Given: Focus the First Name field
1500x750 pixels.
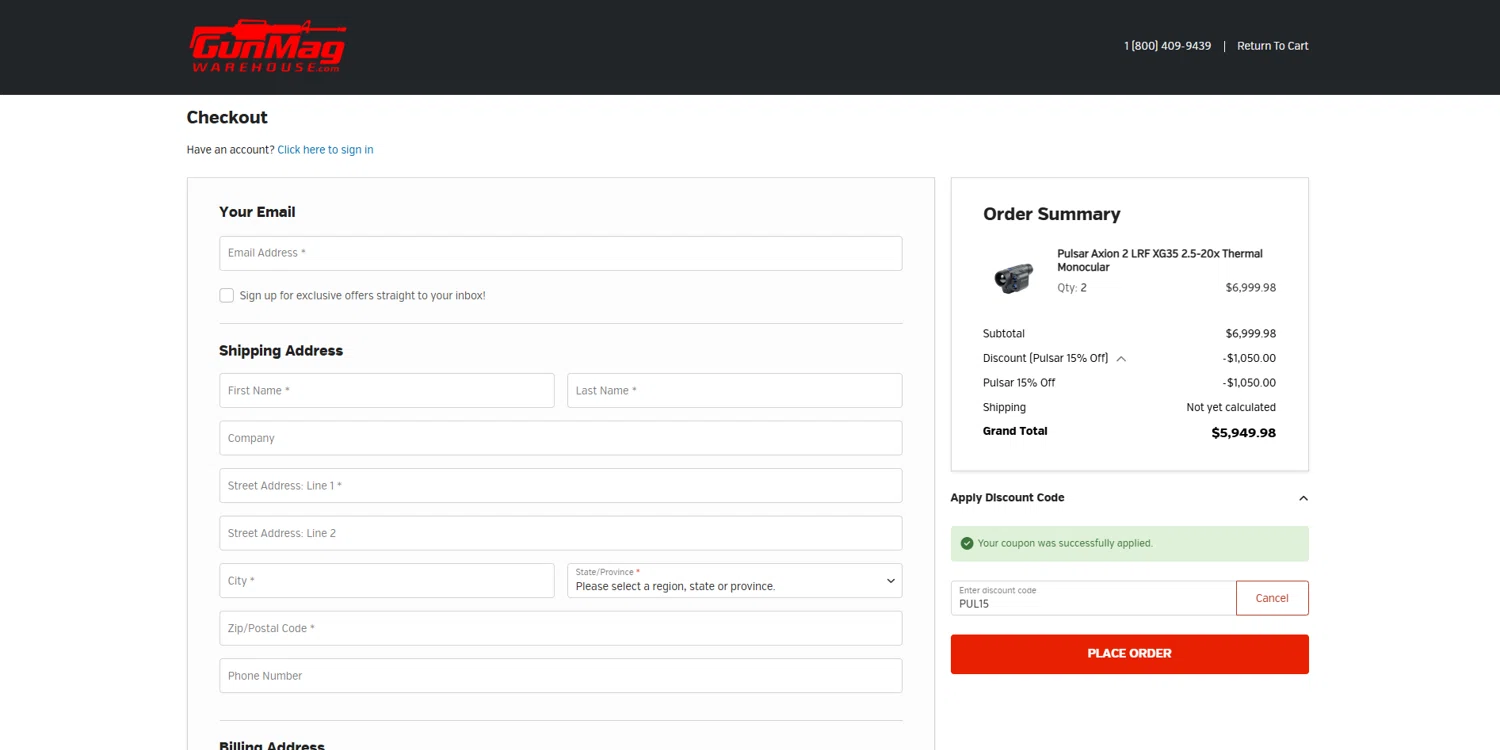Looking at the screenshot, I should pyautogui.click(x=386, y=391).
